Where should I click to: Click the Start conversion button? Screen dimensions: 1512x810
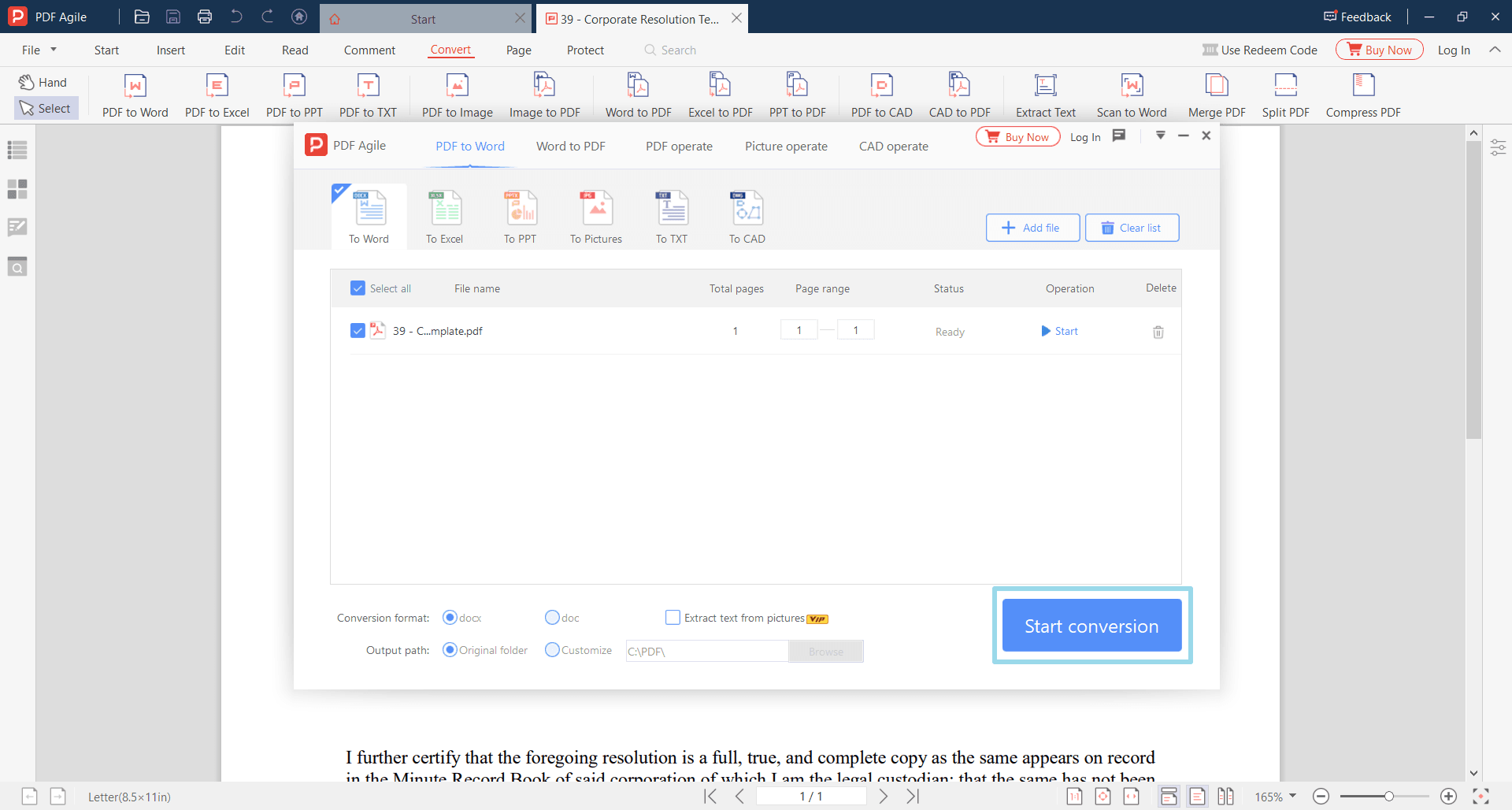[1091, 626]
